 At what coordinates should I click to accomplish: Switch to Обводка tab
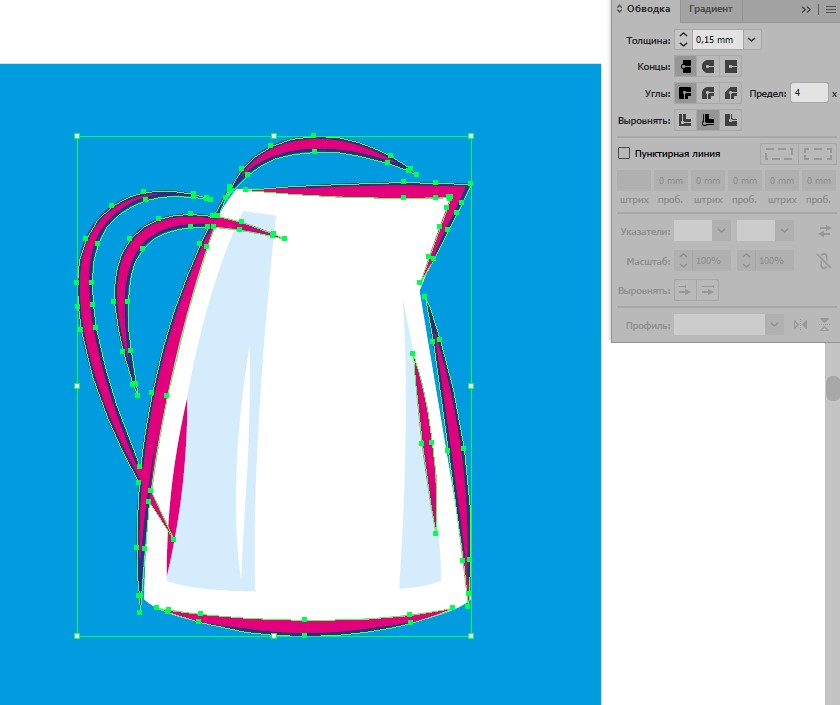pyautogui.click(x=648, y=9)
